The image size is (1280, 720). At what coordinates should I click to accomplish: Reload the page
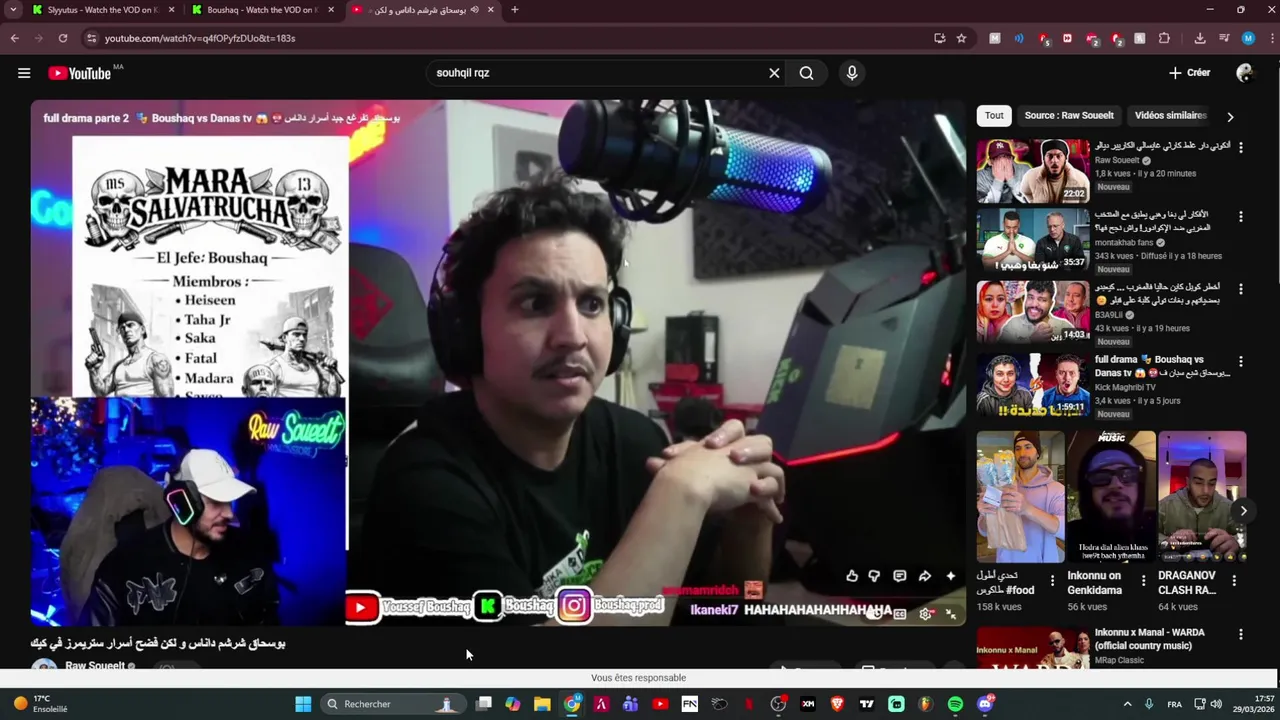coord(62,38)
